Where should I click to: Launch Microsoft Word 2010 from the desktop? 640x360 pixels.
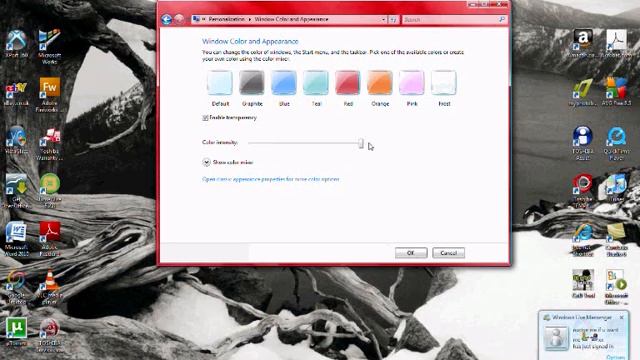tap(16, 239)
